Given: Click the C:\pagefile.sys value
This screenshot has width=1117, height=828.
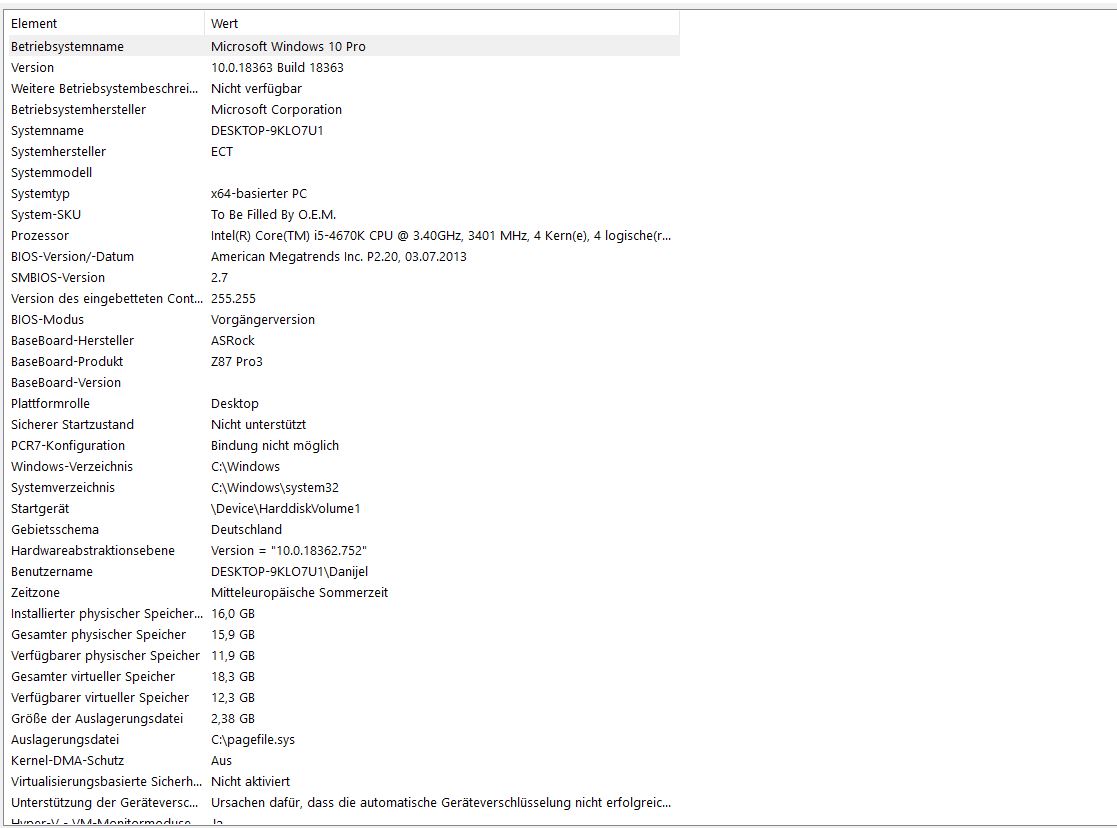Looking at the screenshot, I should 253,740.
